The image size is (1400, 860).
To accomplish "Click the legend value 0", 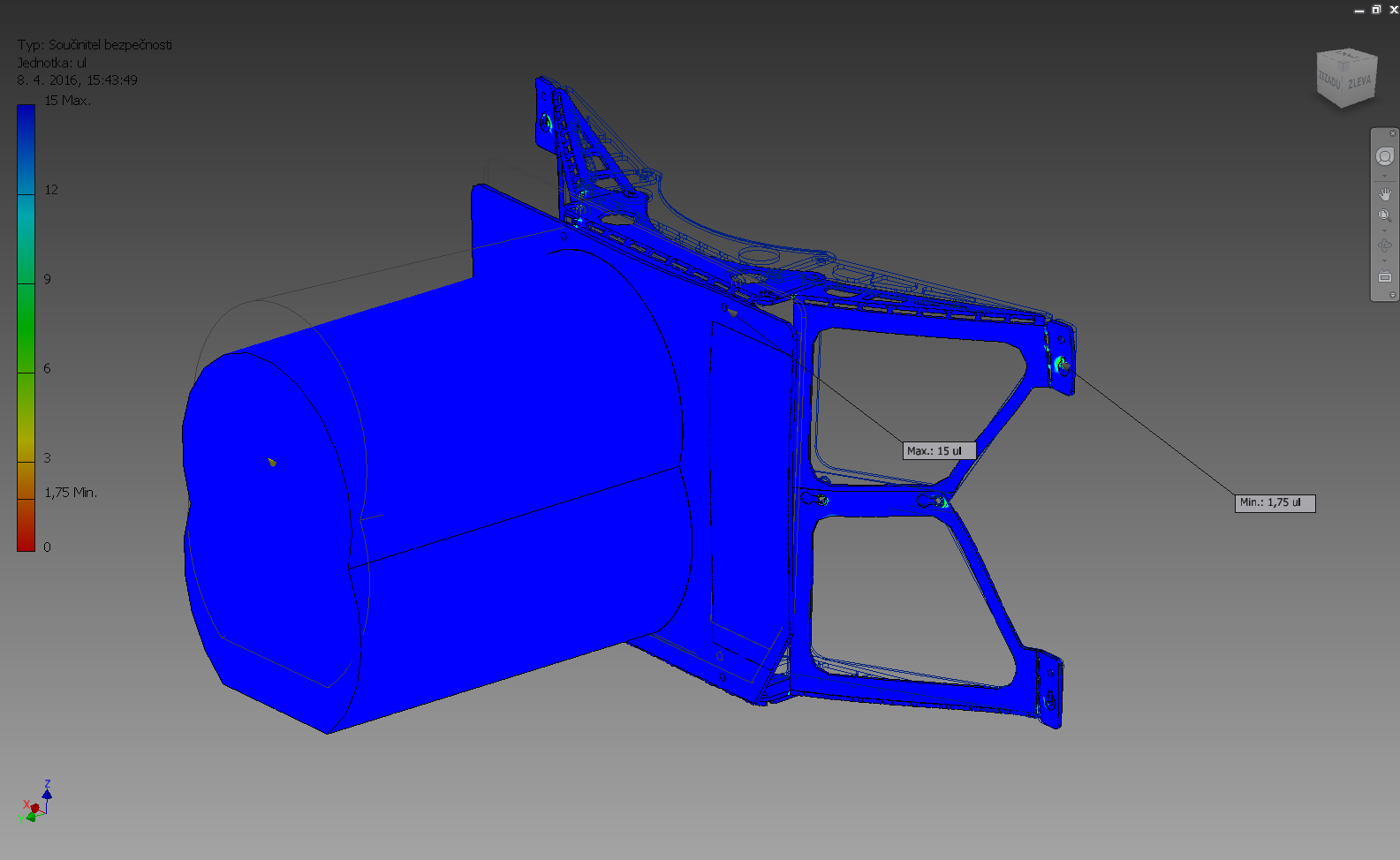I will tap(48, 547).
